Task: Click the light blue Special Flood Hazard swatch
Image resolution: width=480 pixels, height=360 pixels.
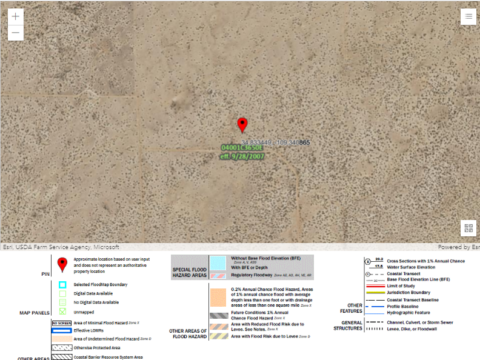Action: pyautogui.click(x=218, y=263)
